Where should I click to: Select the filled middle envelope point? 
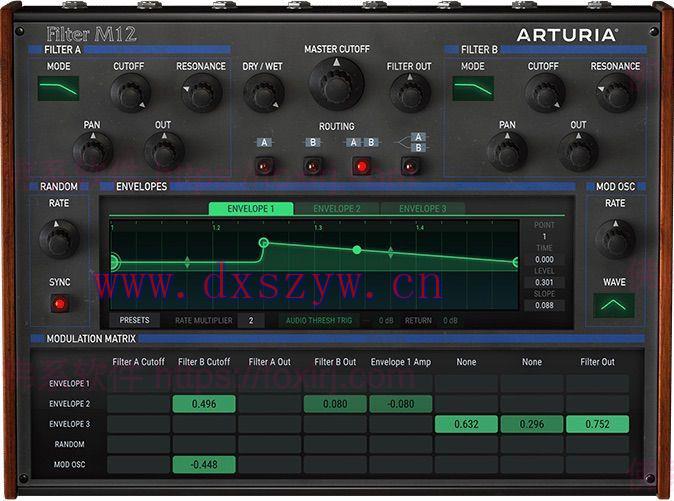[x=356, y=250]
